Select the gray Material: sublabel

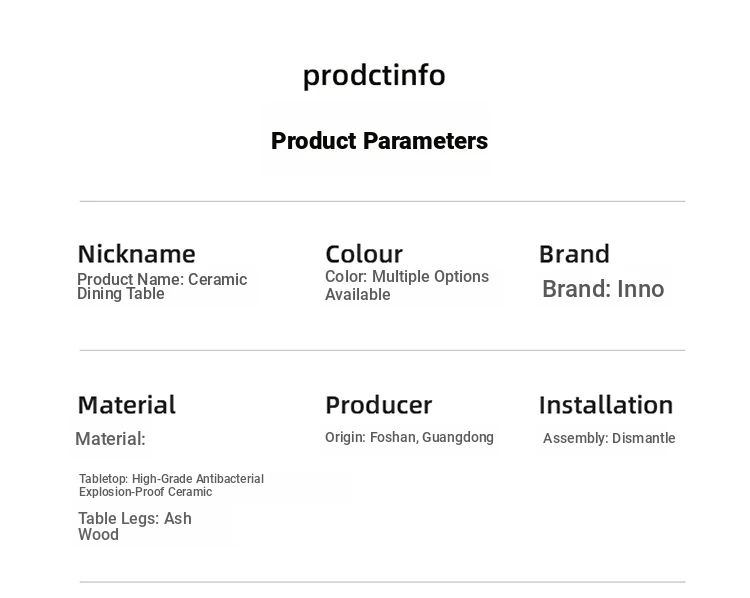click(x=110, y=439)
